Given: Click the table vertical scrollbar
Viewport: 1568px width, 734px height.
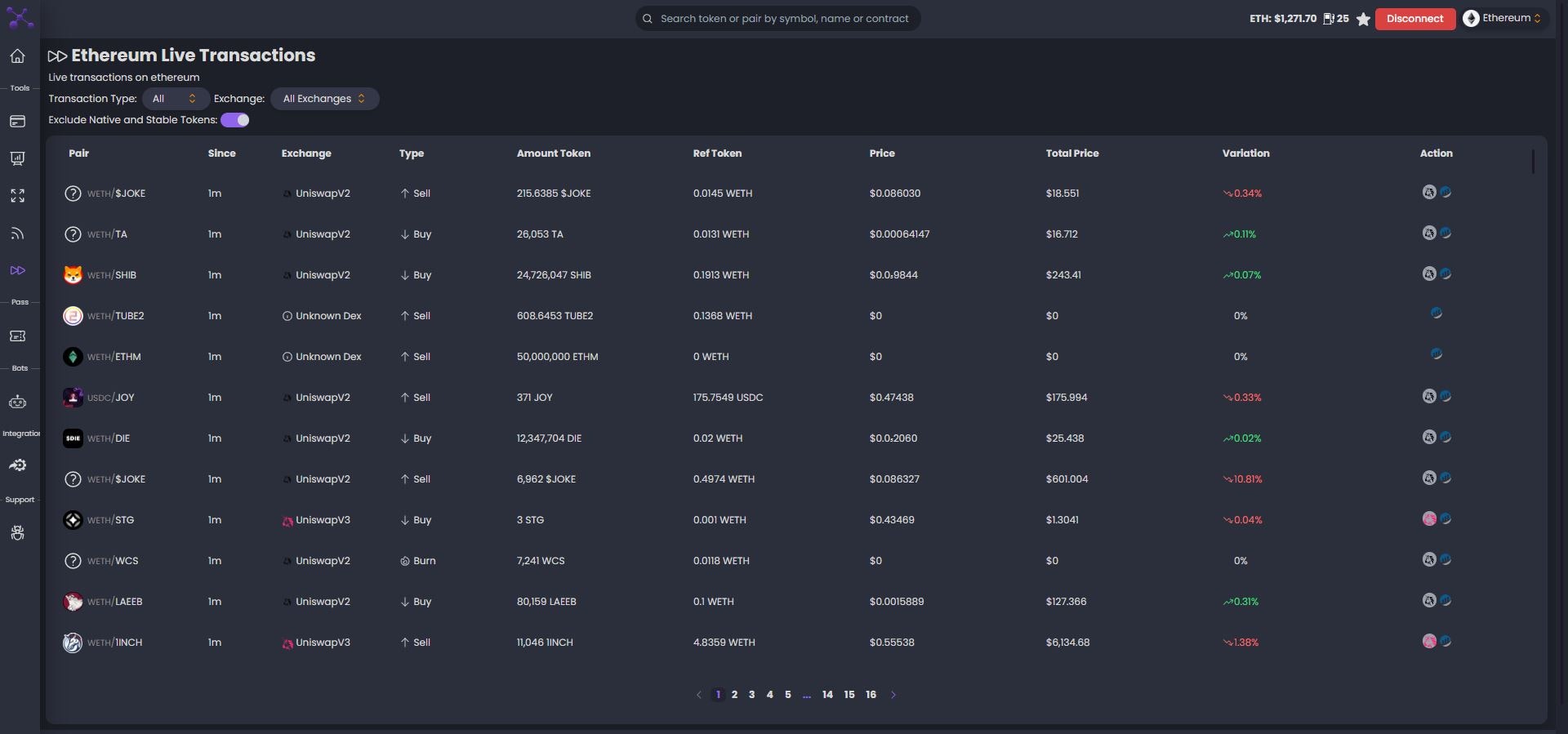Looking at the screenshot, I should click(x=1533, y=162).
